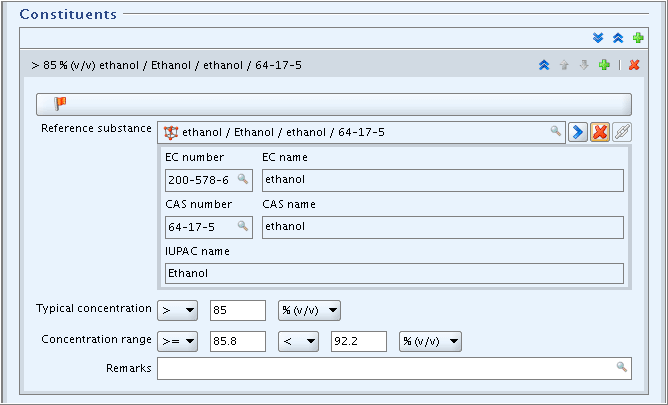The width and height of the screenshot is (668, 405).
Task: Open Typical concentration unit % (v/v) dropdown
Action: click(x=309, y=310)
